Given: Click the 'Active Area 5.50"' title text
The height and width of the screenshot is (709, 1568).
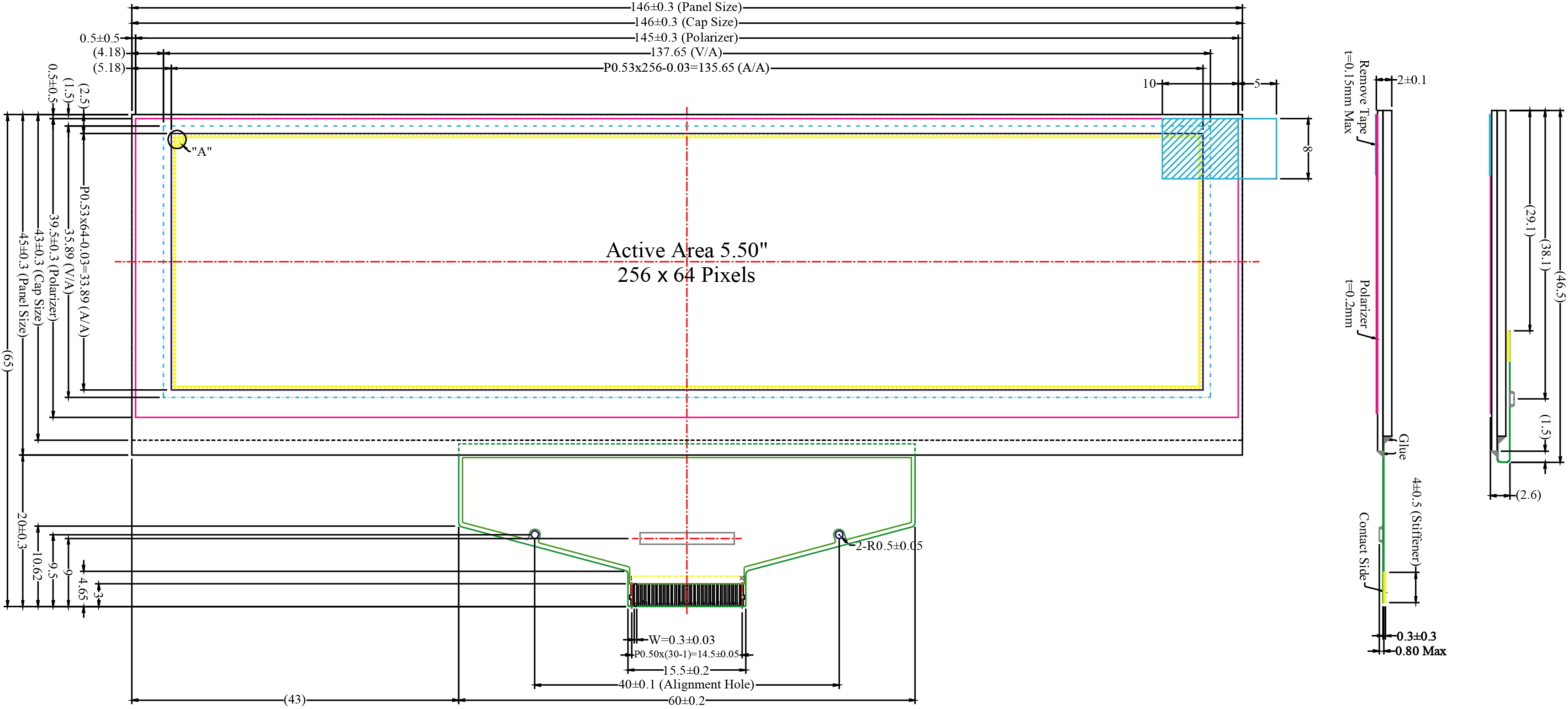Looking at the screenshot, I should point(686,250).
